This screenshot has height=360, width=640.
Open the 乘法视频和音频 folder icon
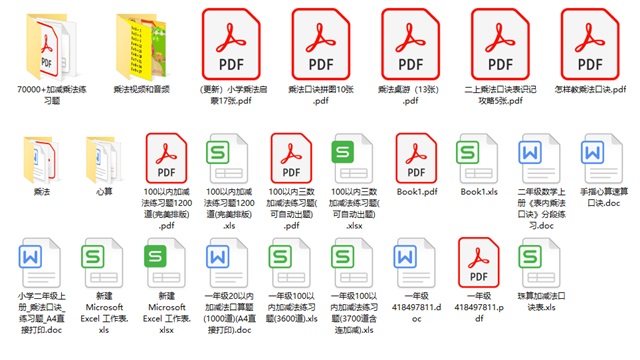141,47
